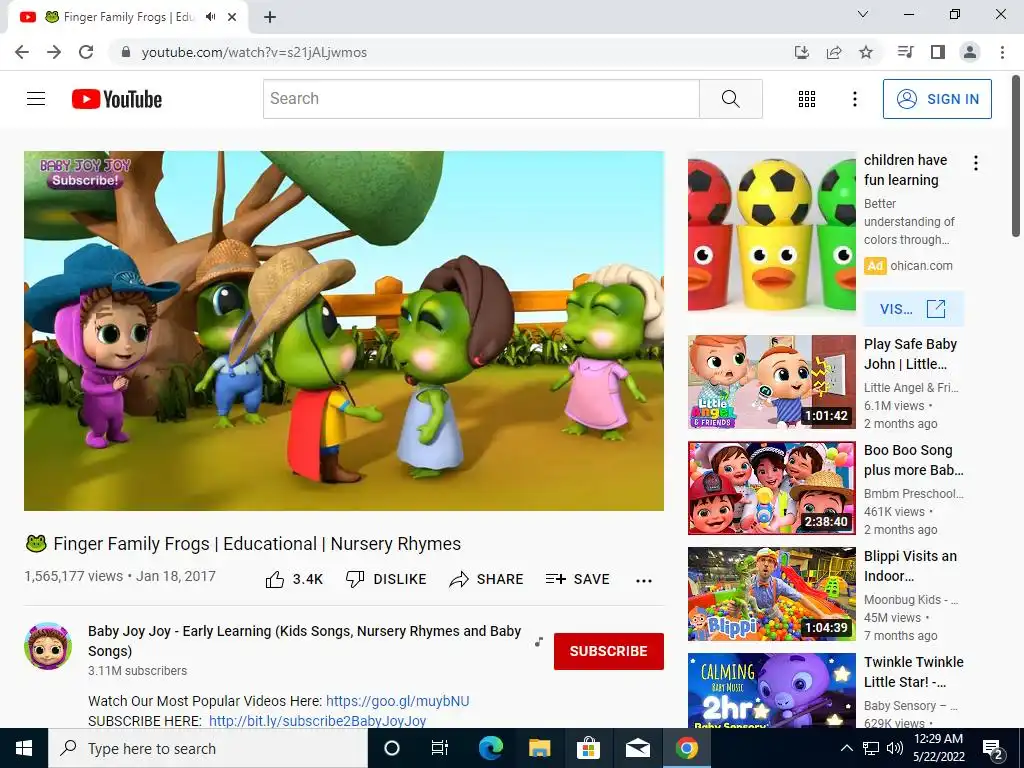Open File Explorer from taskbar
The width and height of the screenshot is (1024, 768).
(539, 748)
